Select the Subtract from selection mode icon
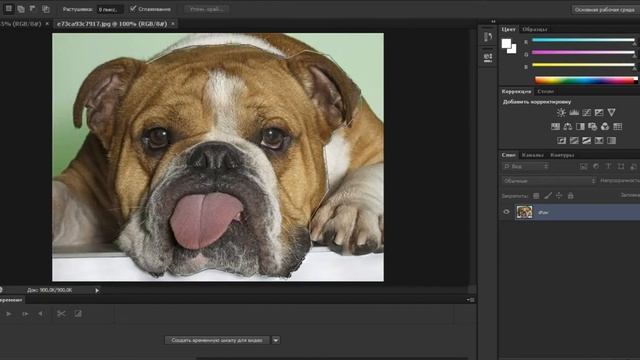This screenshot has height=360, width=640. 33,9
